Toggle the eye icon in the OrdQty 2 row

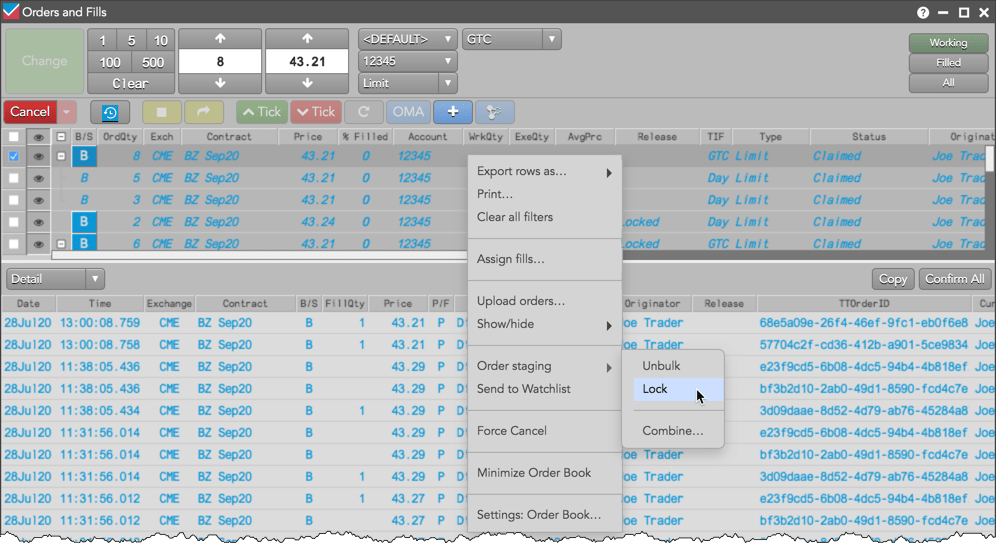38,222
